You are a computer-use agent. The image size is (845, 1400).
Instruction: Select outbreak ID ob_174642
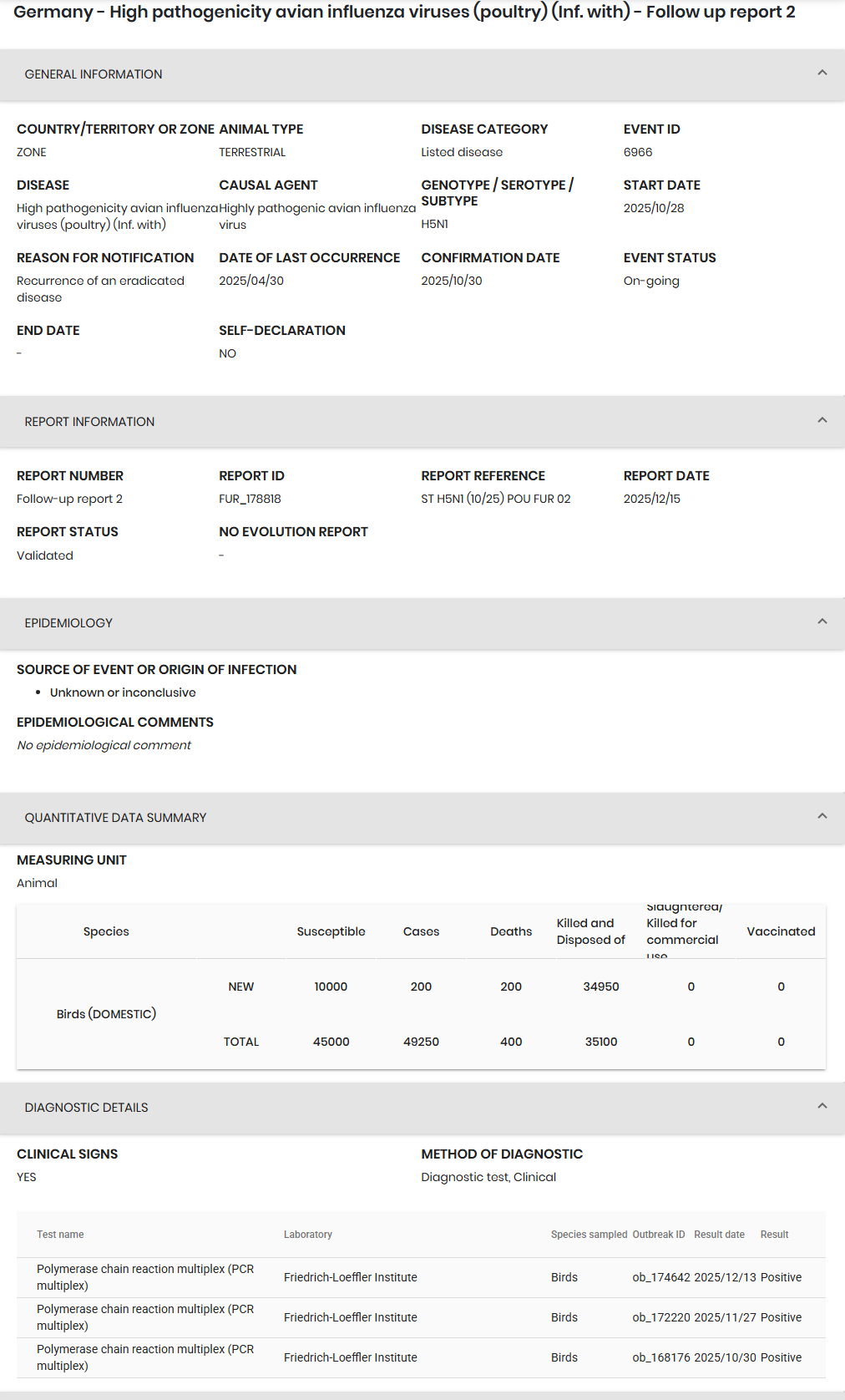661,1277
